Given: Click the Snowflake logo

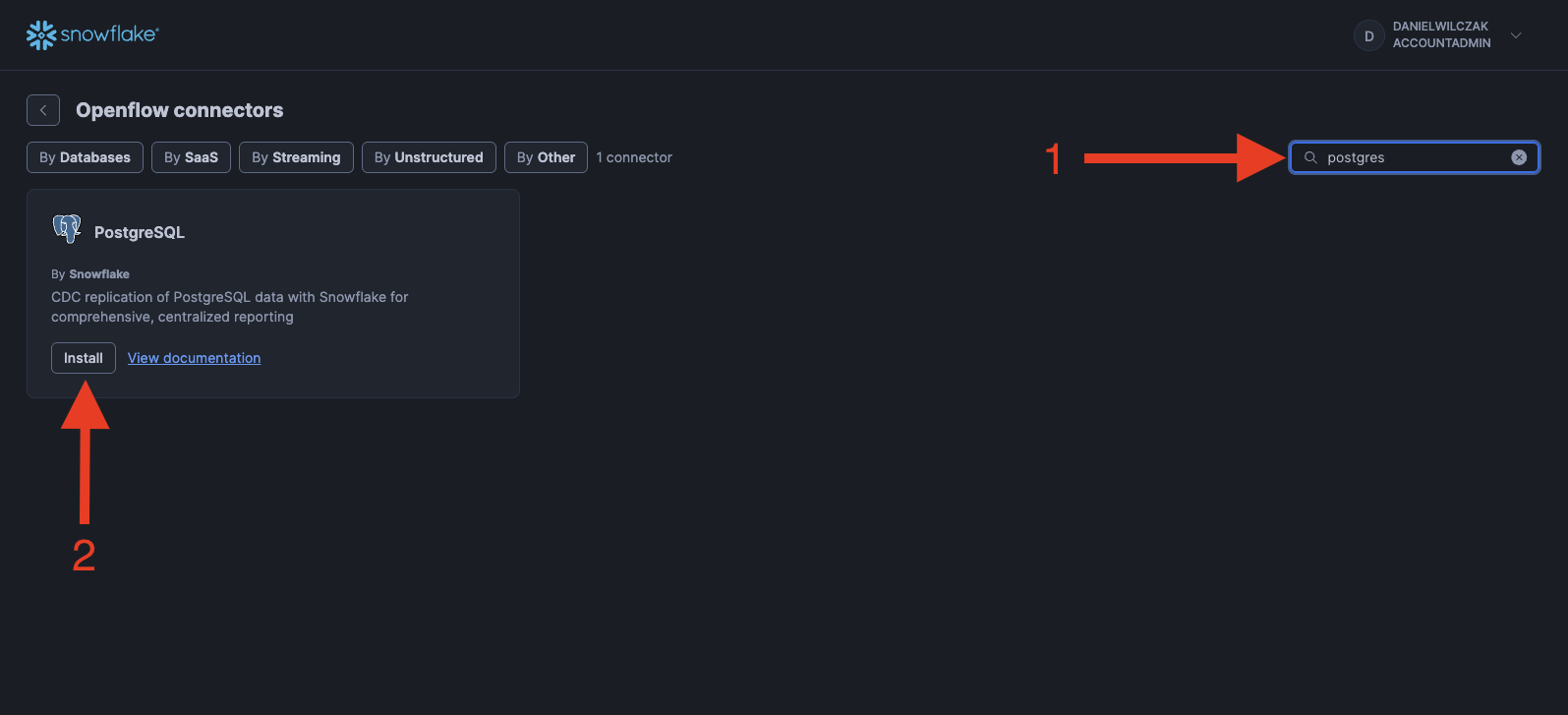Looking at the screenshot, I should (91, 34).
